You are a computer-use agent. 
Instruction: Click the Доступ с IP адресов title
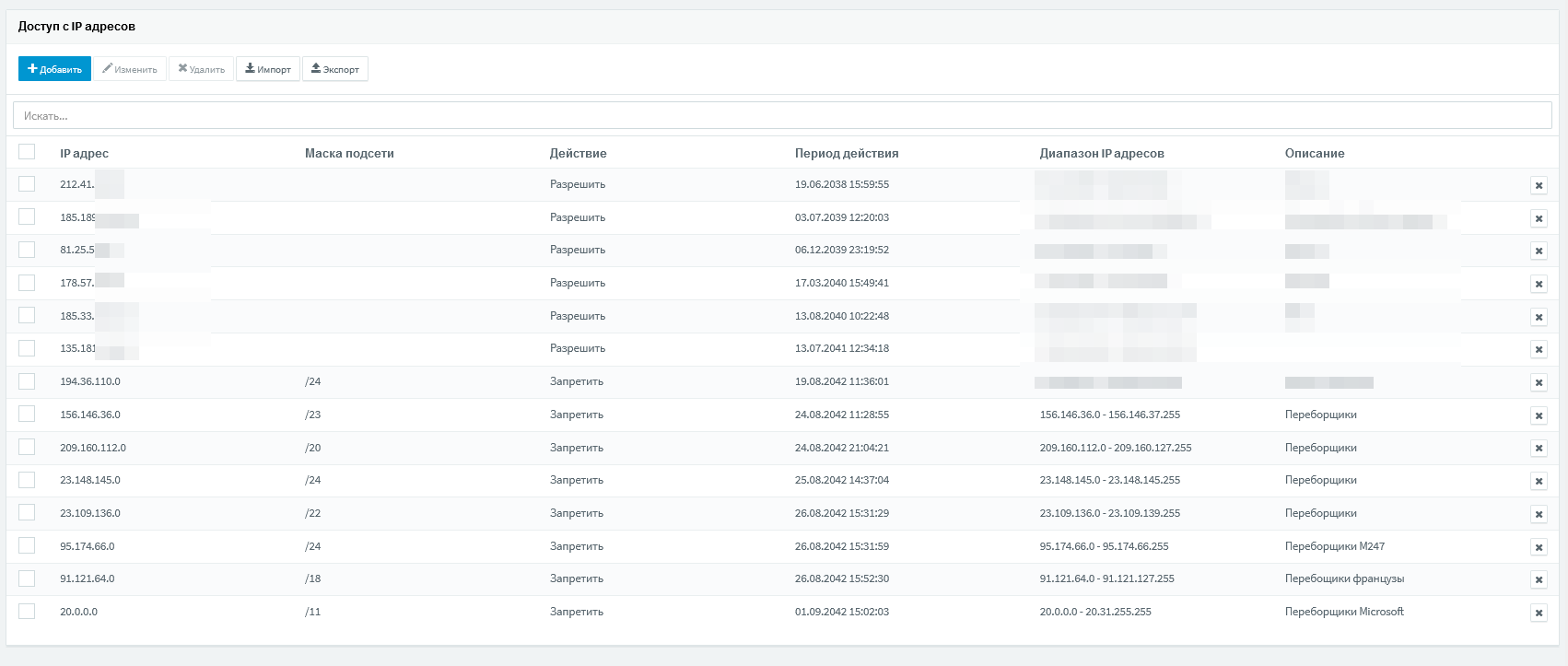76,27
